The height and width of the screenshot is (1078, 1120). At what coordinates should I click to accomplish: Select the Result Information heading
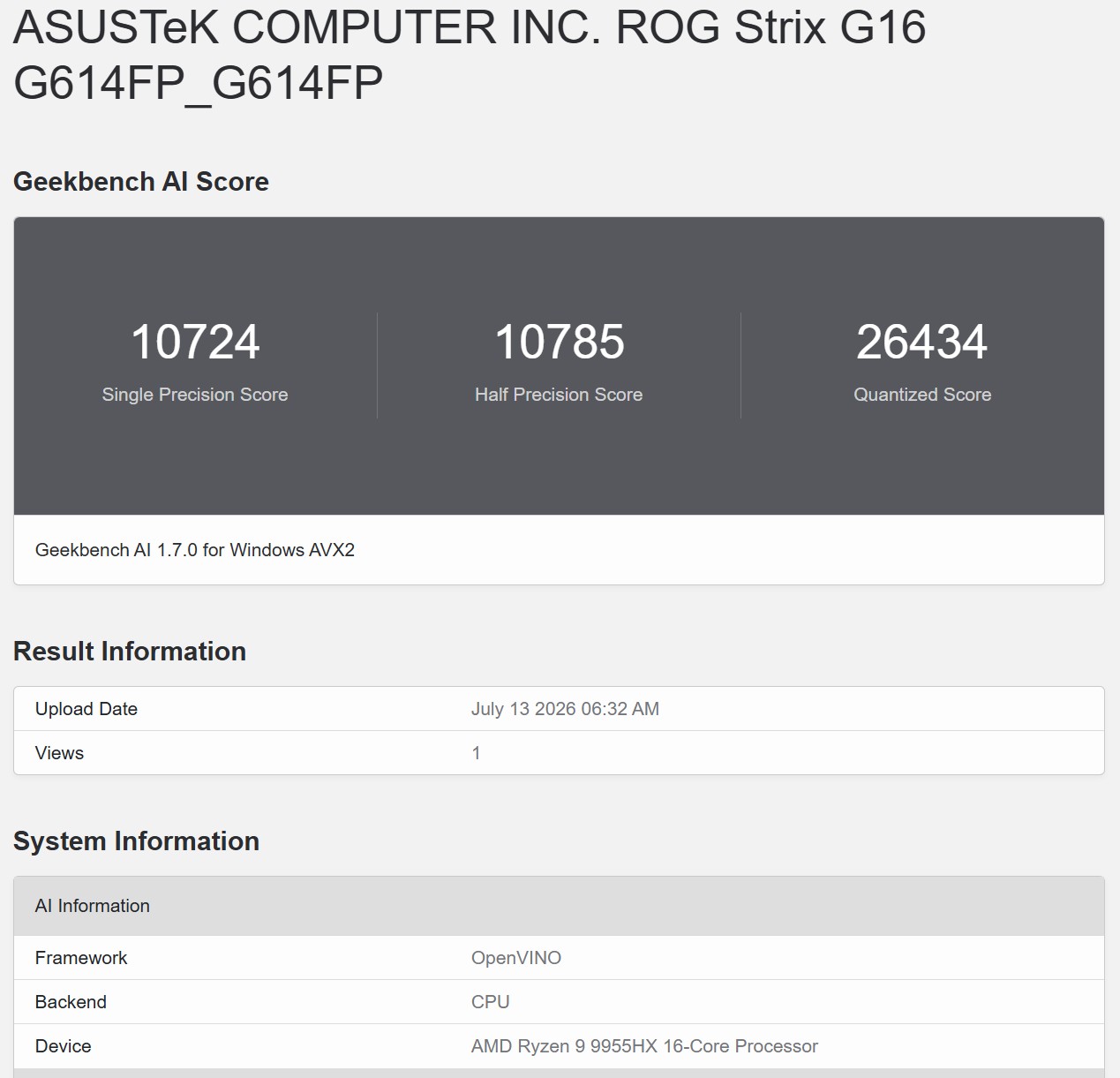coord(130,652)
